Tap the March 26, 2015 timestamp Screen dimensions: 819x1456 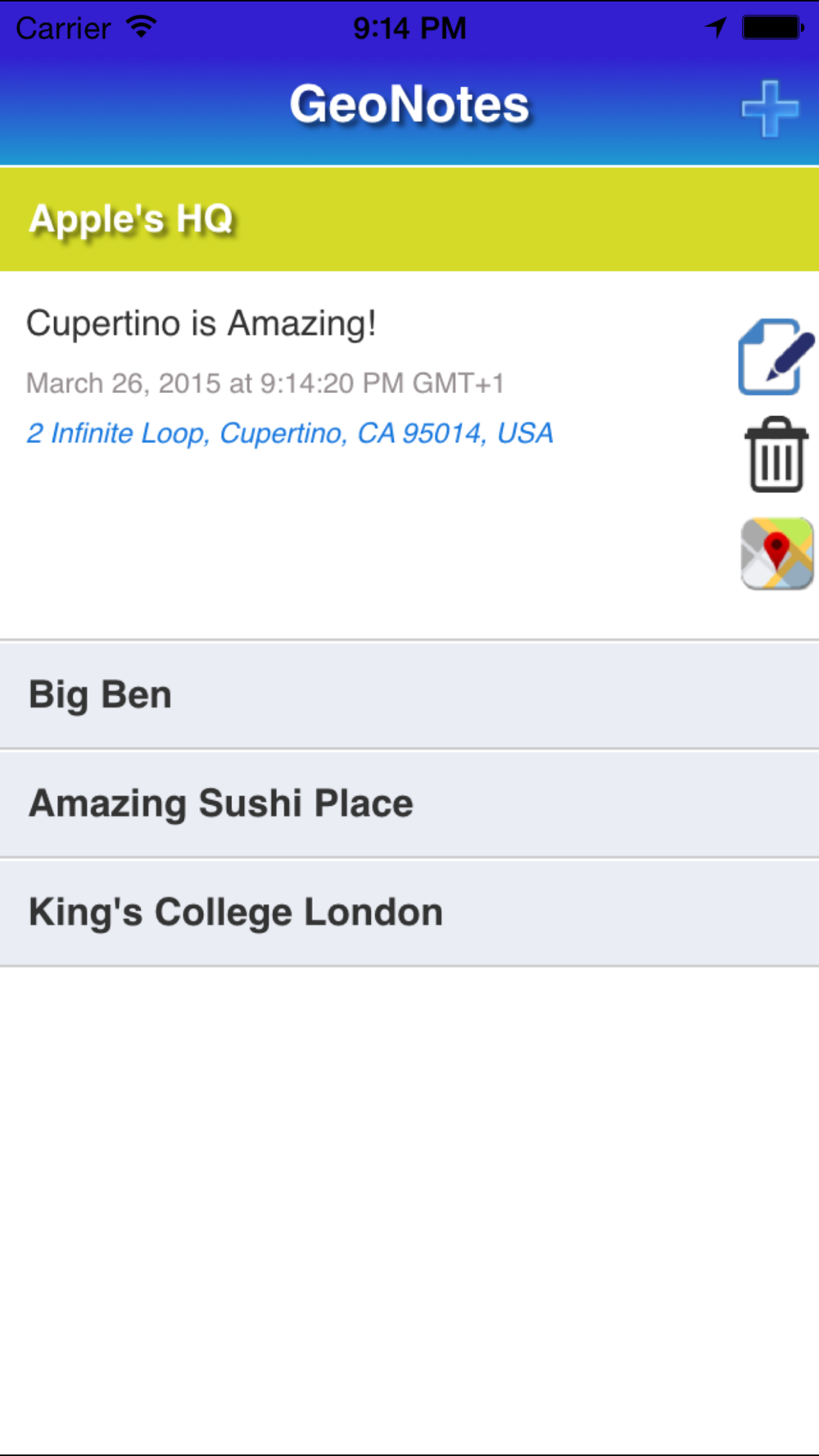(265, 383)
